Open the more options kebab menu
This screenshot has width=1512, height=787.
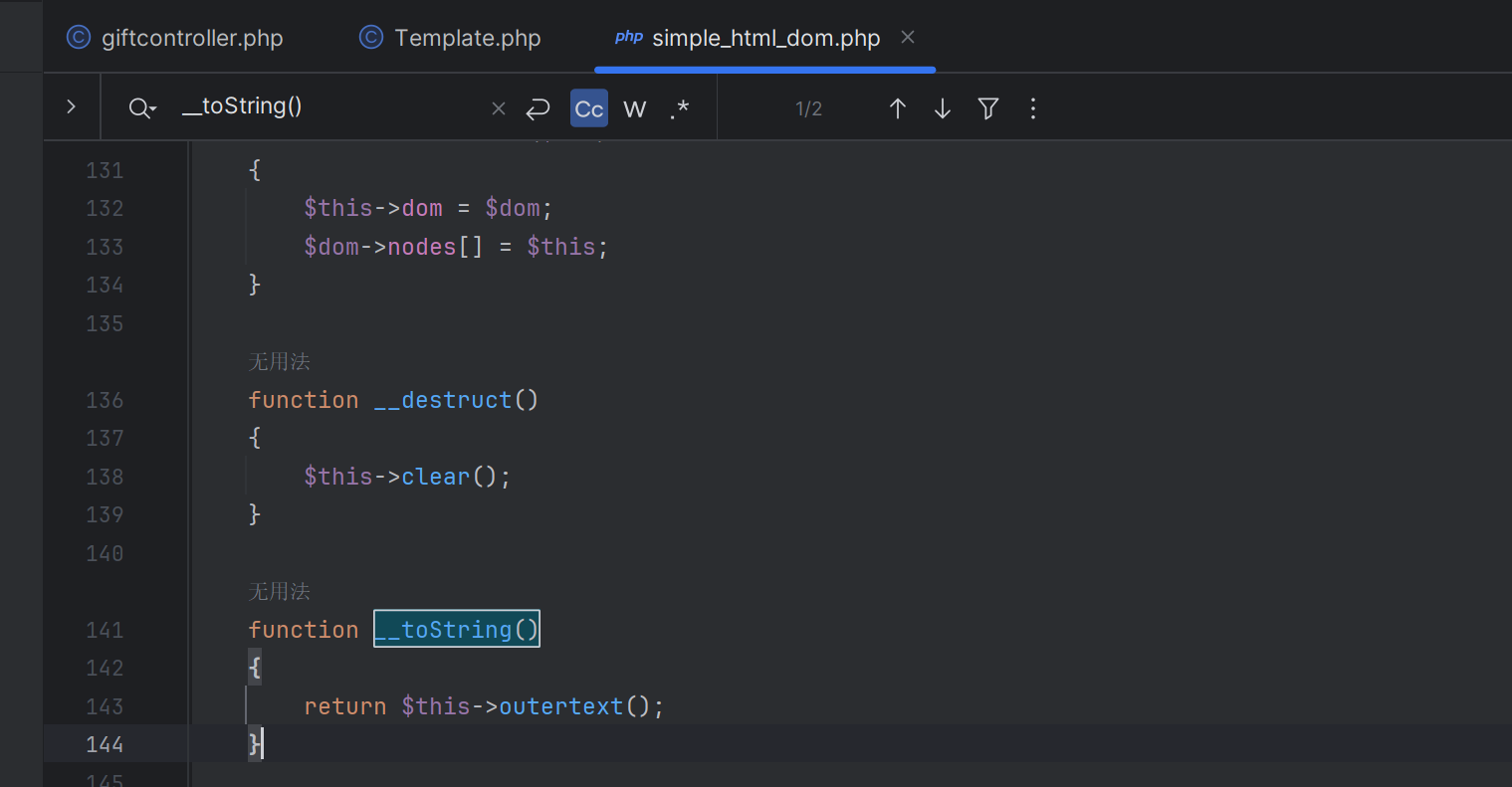point(1033,108)
